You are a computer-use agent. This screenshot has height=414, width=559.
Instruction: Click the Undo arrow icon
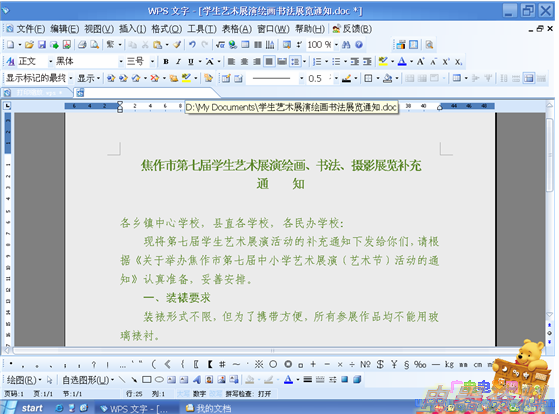click(193, 45)
